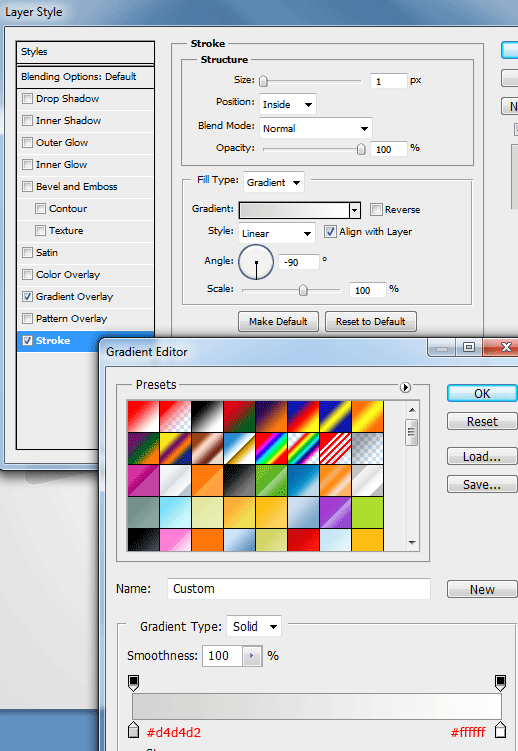Click New to save gradient preset
The image size is (518, 751).
482,589
